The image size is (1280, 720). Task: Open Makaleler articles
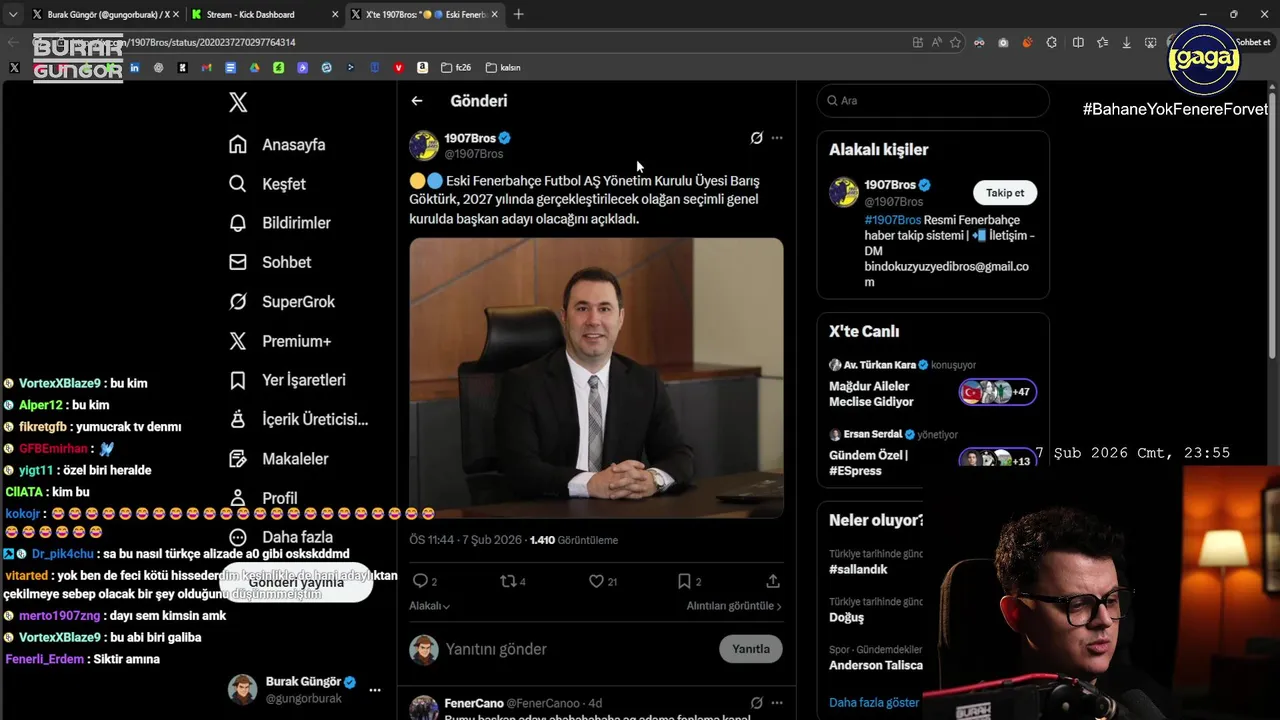(x=279, y=459)
